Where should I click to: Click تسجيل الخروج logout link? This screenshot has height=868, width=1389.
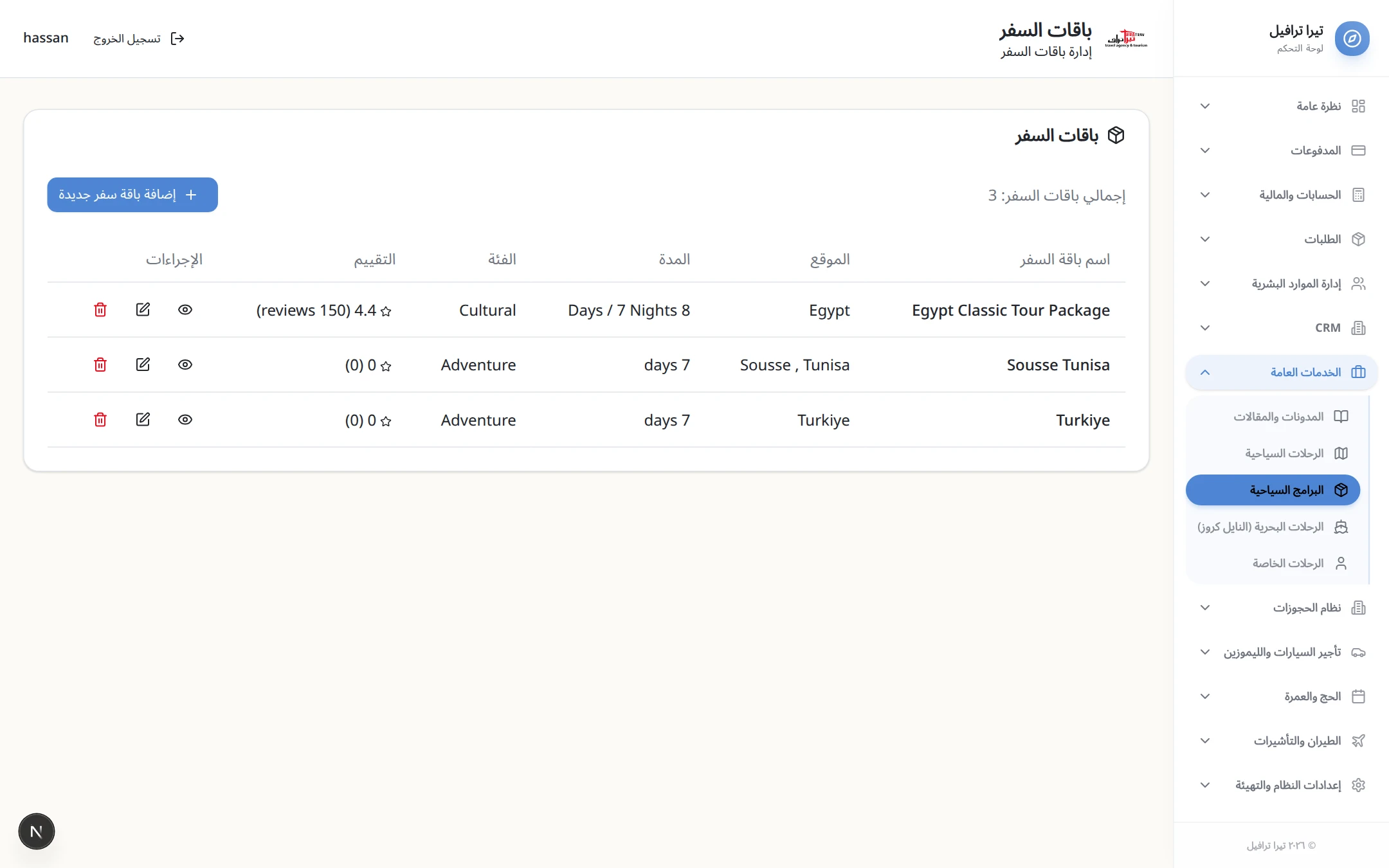tap(139, 39)
